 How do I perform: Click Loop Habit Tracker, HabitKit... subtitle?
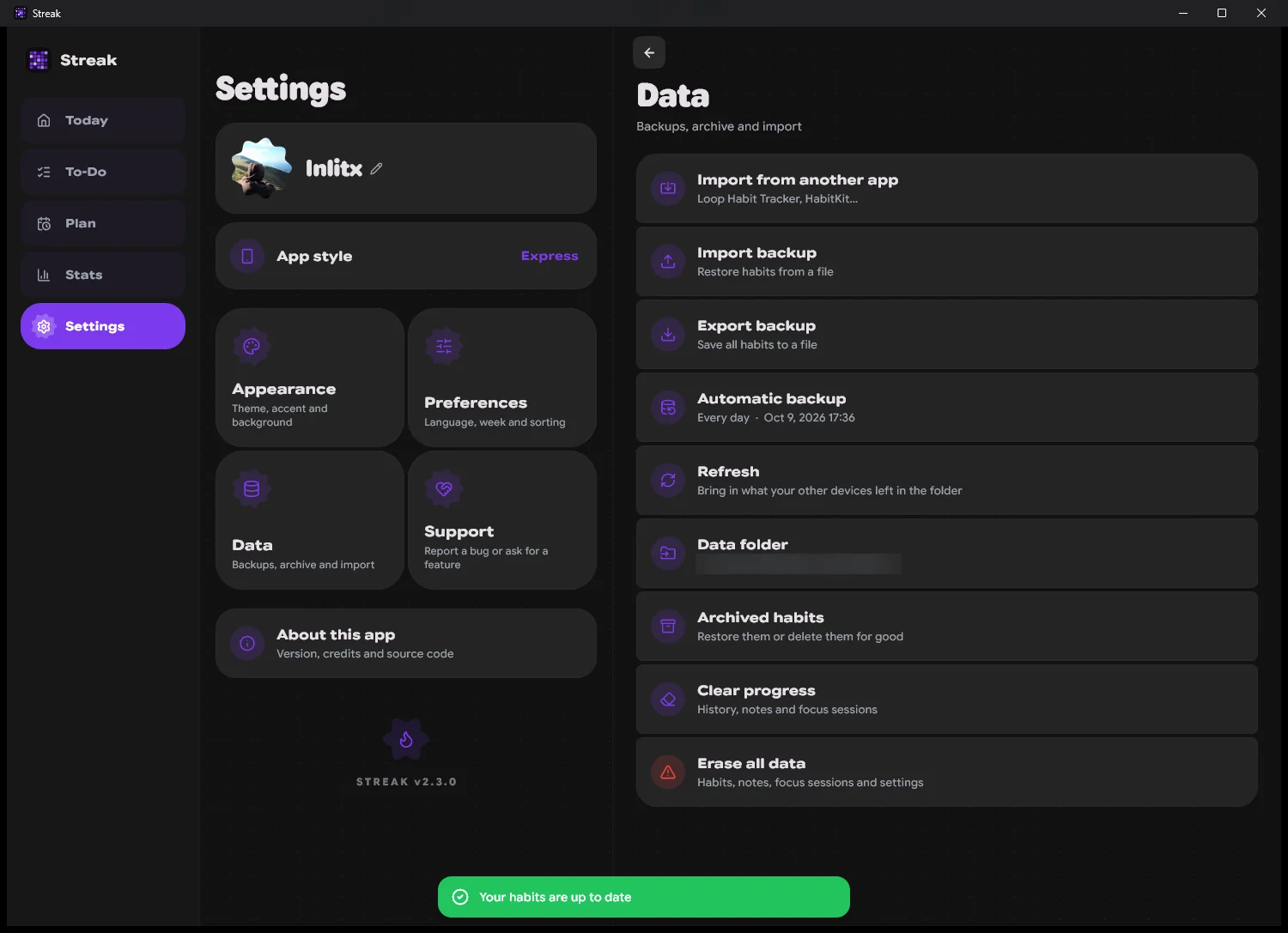(x=777, y=199)
